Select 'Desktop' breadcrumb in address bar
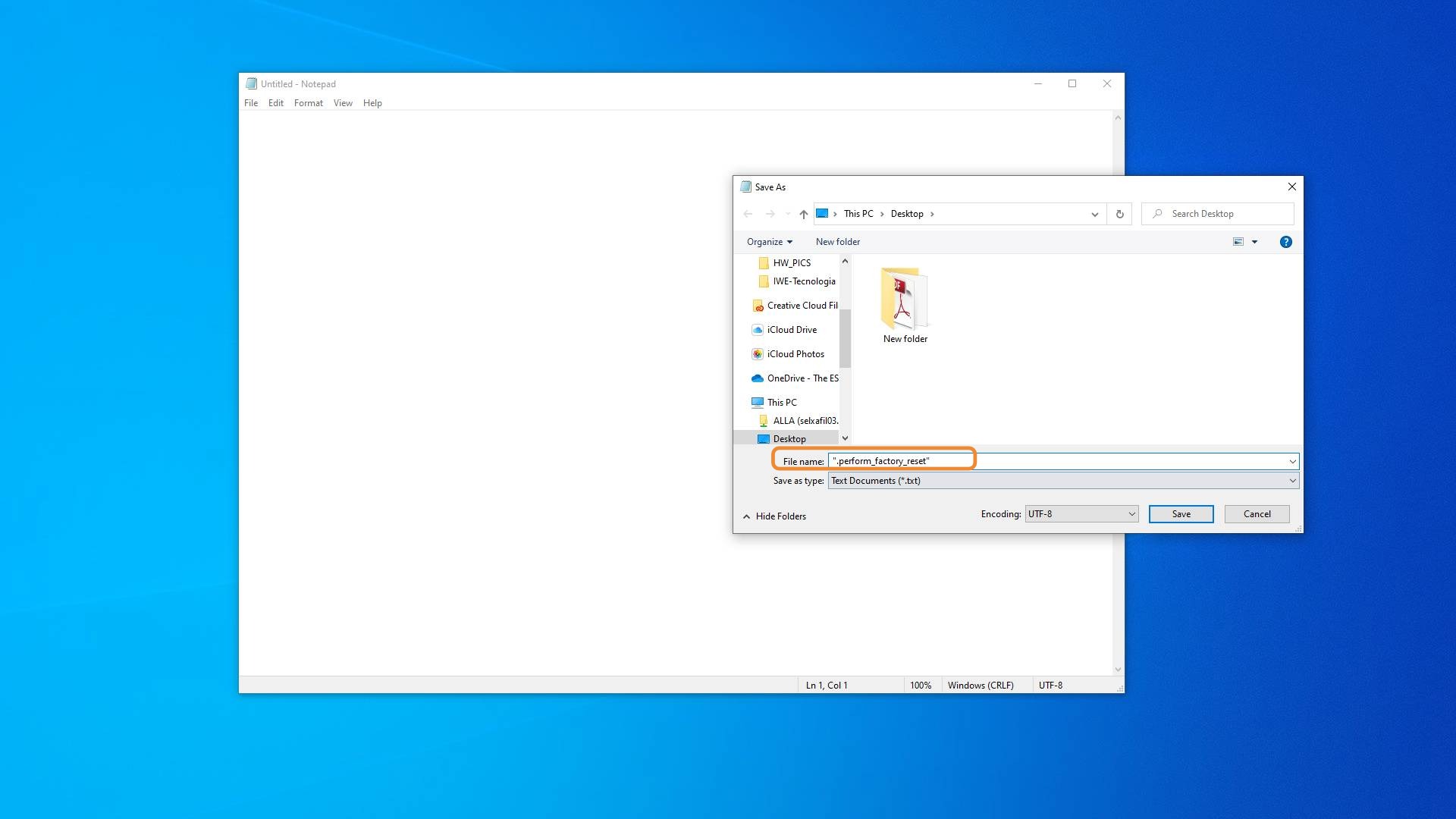 coord(907,214)
